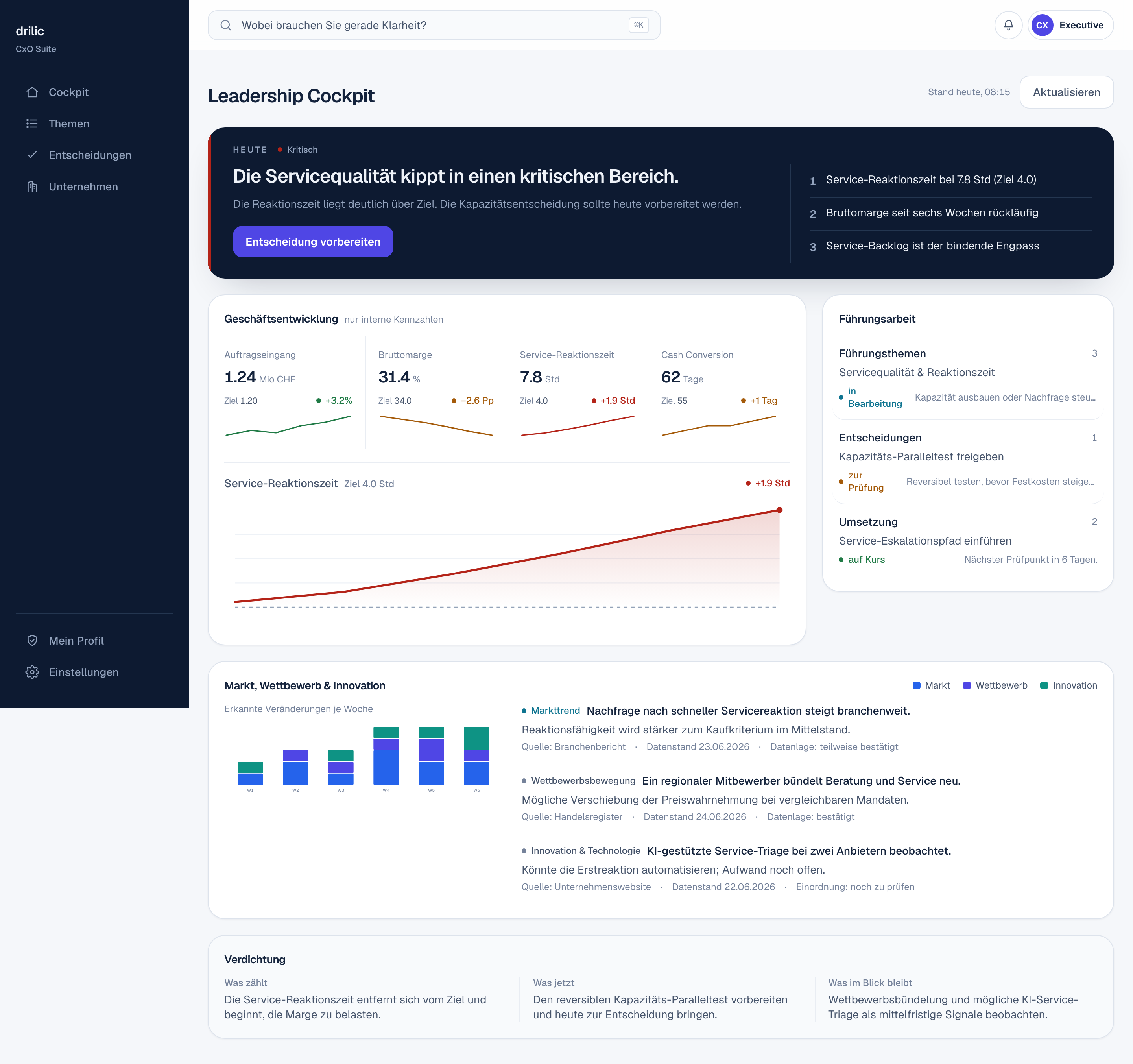Click the search magnifier icon
The width and height of the screenshot is (1133, 1064).
[x=226, y=25]
